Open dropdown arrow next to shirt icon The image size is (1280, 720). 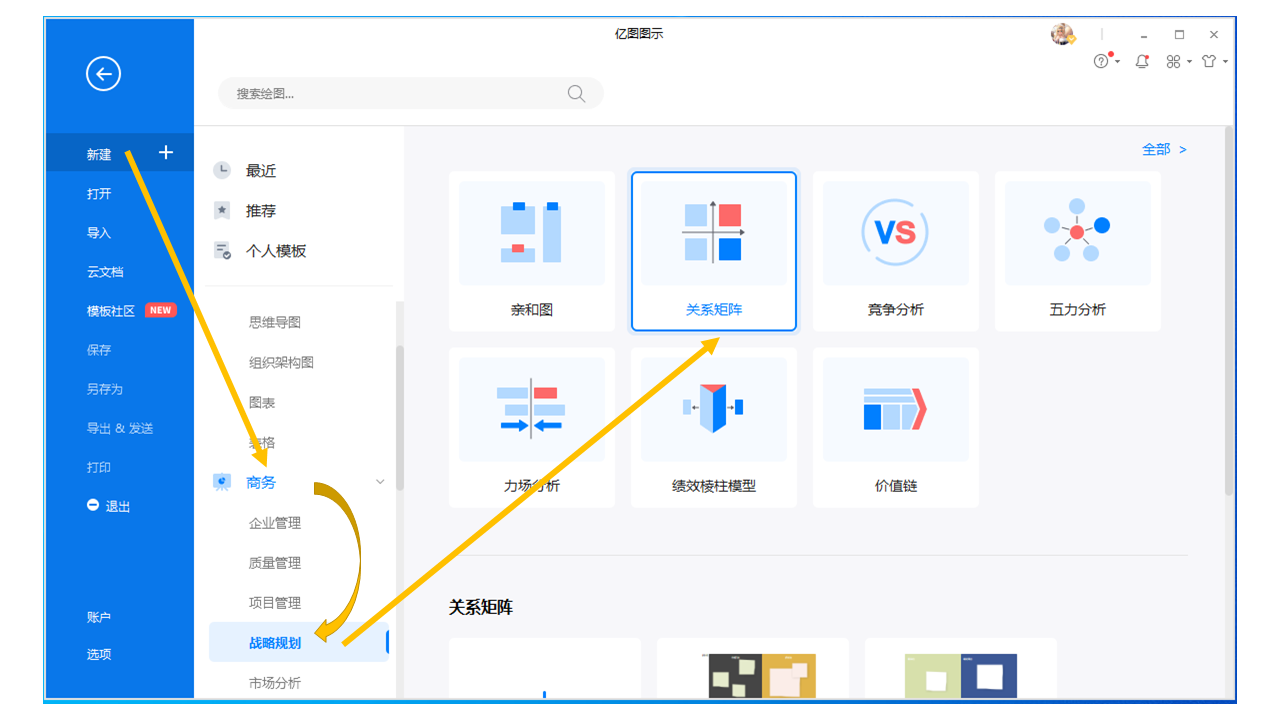[1225, 62]
